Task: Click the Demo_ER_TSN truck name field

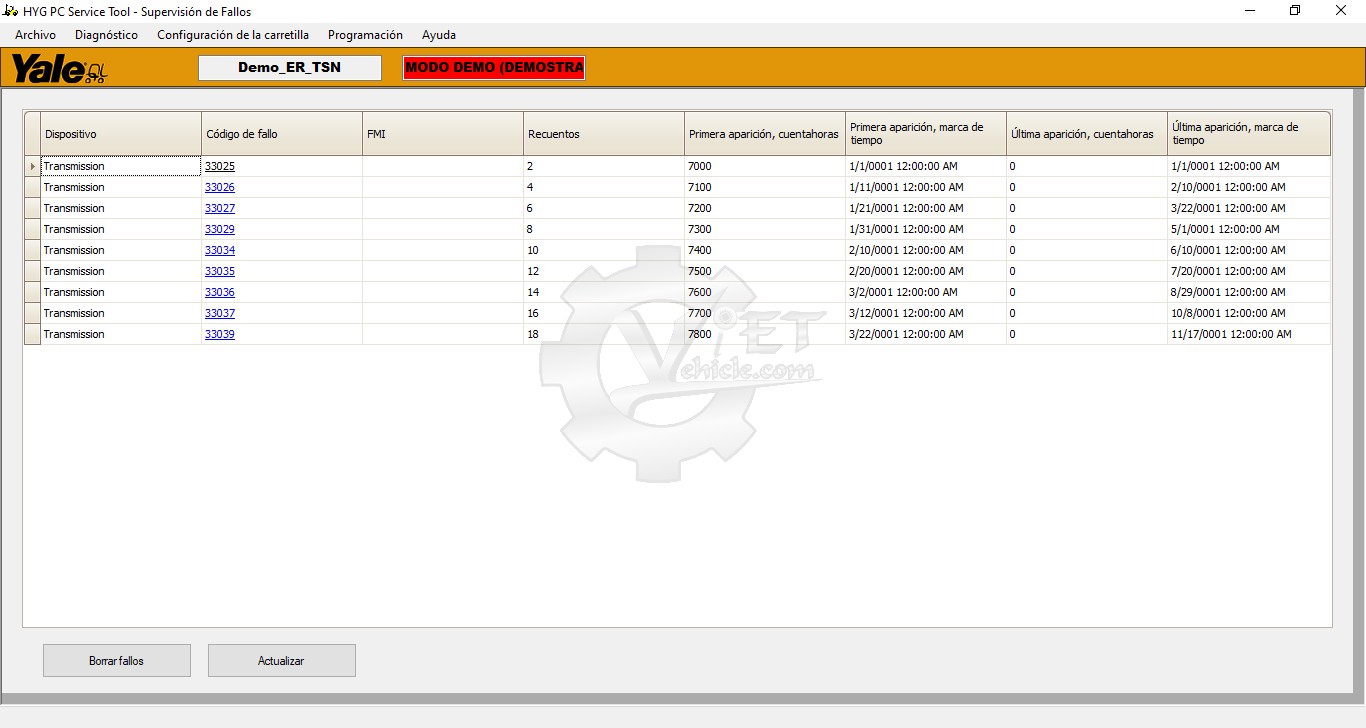Action: pos(290,68)
